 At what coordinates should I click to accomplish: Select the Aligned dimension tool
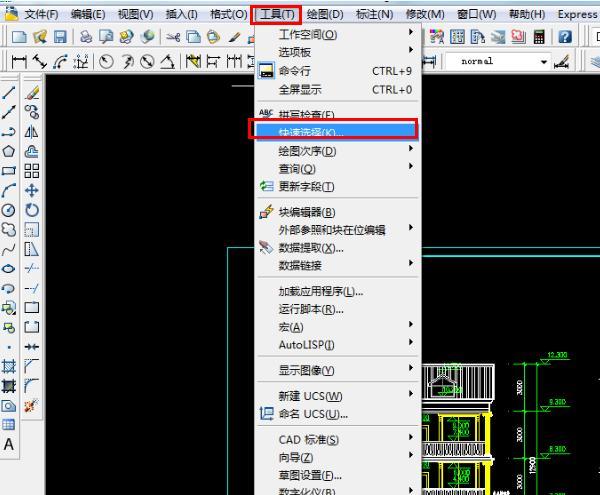39,61
